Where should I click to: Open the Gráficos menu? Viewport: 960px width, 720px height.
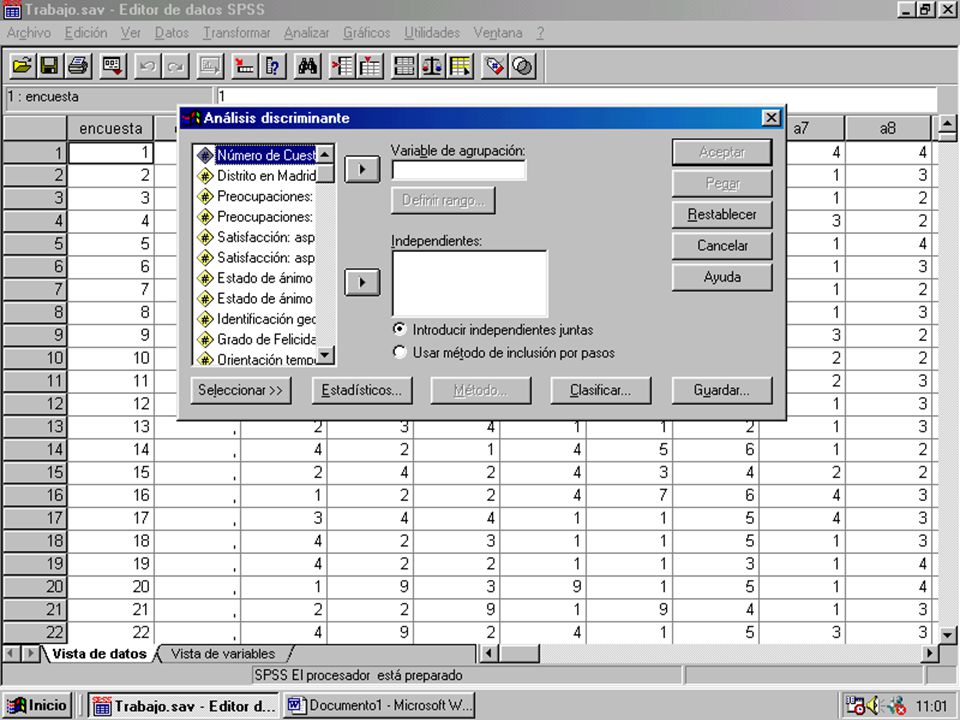pyautogui.click(x=366, y=32)
